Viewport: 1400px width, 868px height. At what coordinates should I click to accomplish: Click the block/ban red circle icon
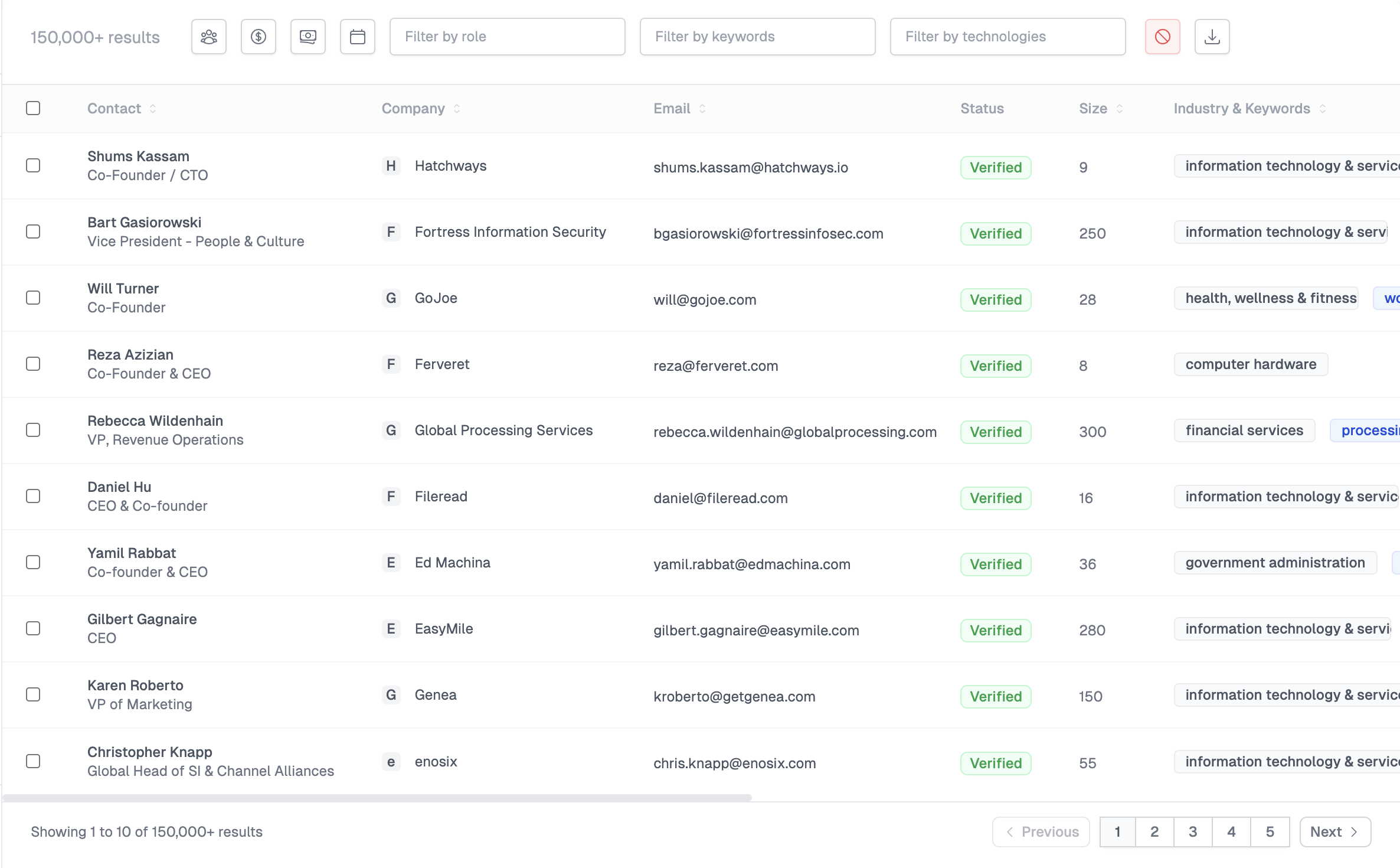pos(1163,37)
